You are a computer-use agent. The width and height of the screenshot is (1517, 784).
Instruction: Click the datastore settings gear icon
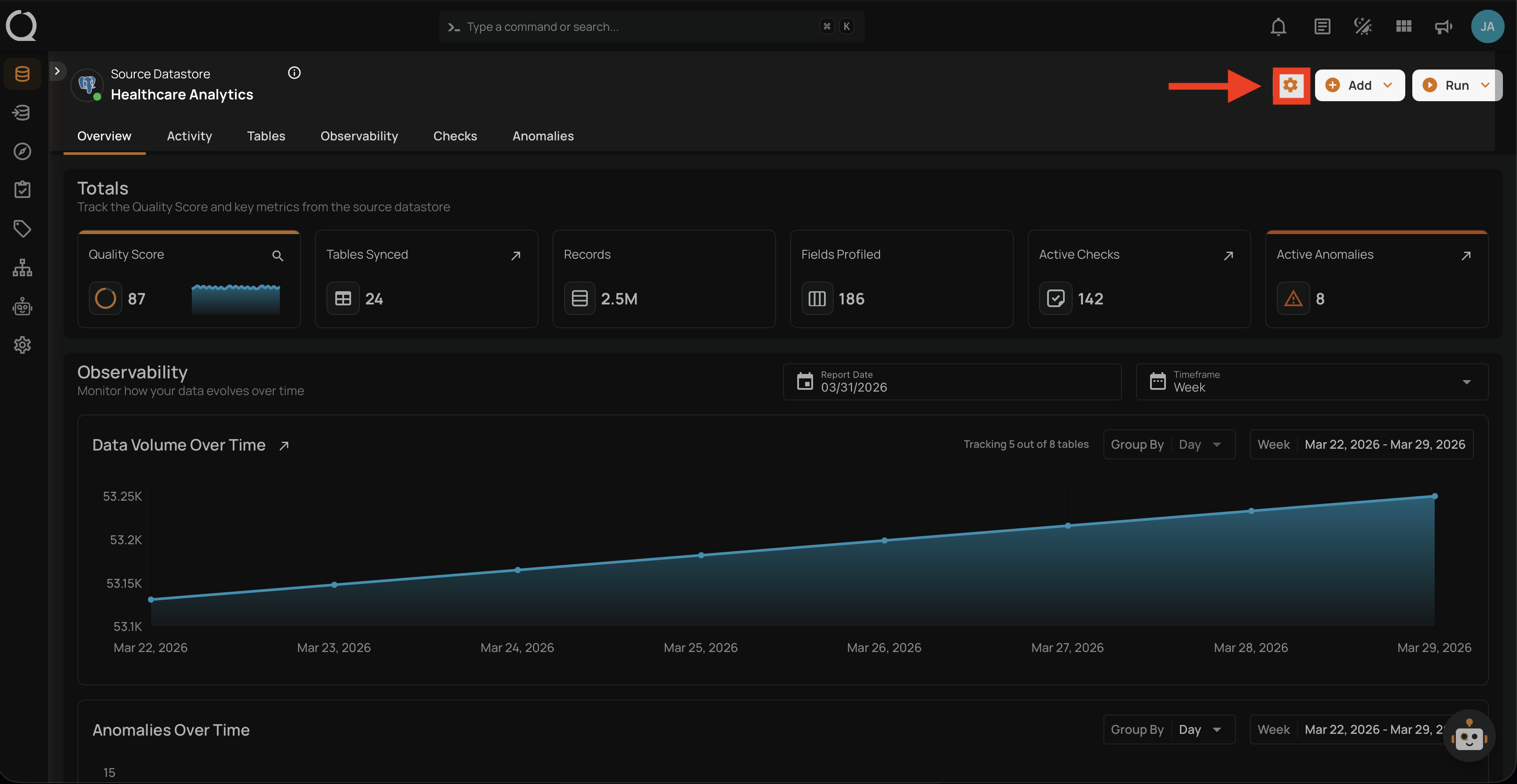click(1290, 85)
